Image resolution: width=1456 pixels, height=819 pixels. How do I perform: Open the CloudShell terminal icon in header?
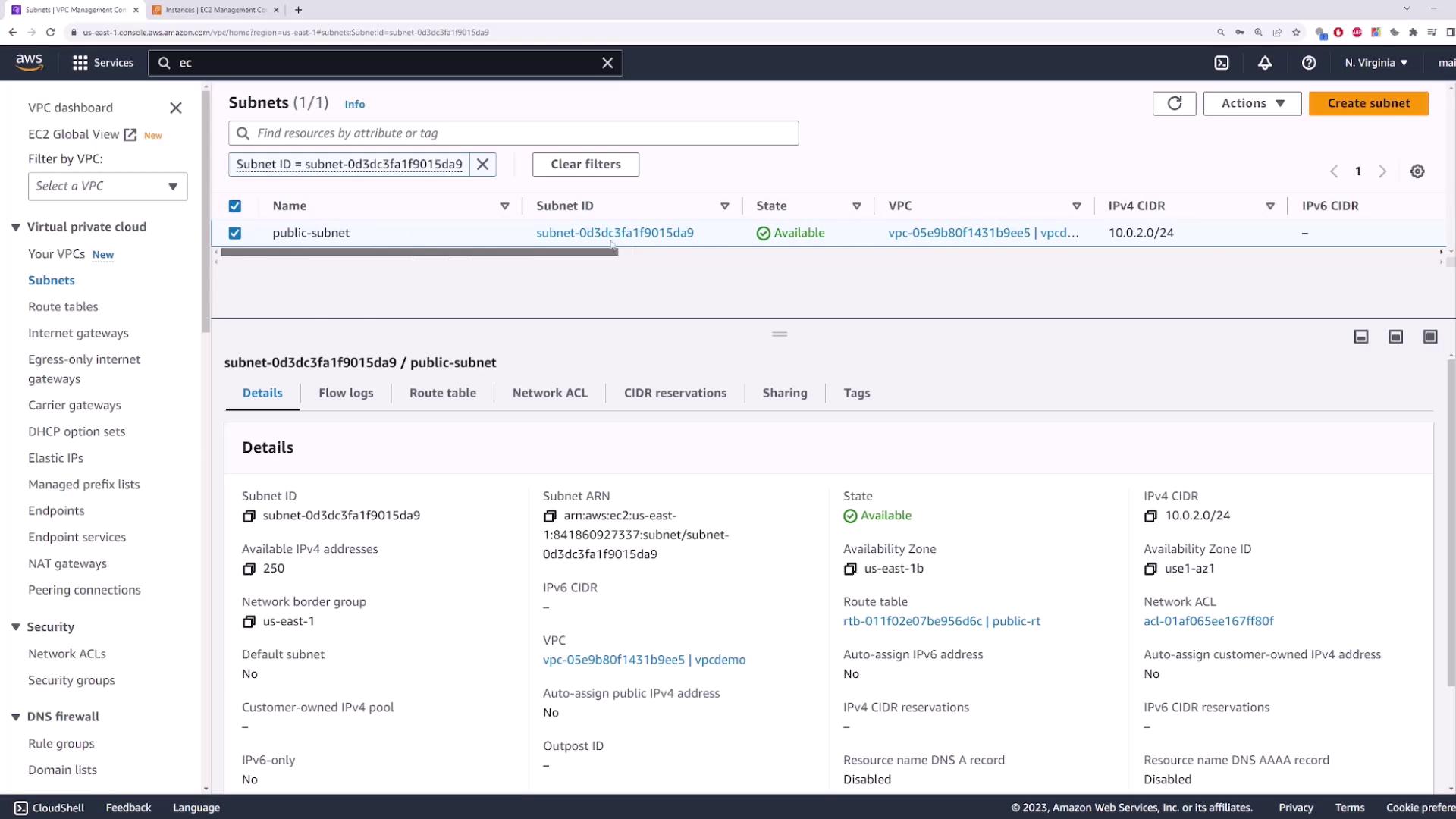[x=1222, y=63]
